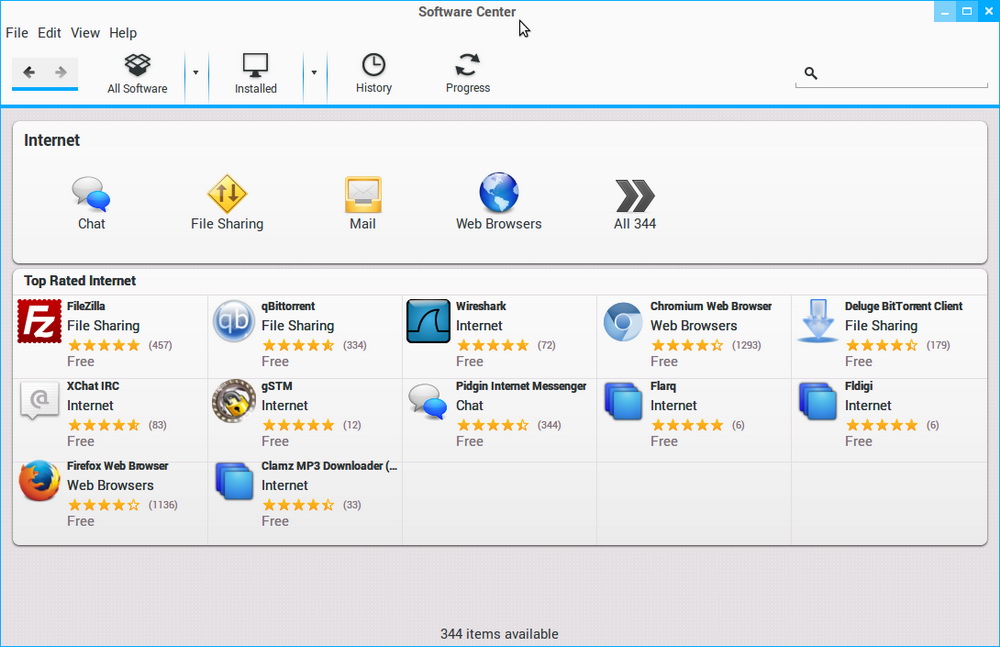Open the Progress view
The height and width of the screenshot is (647, 1000).
467,74
